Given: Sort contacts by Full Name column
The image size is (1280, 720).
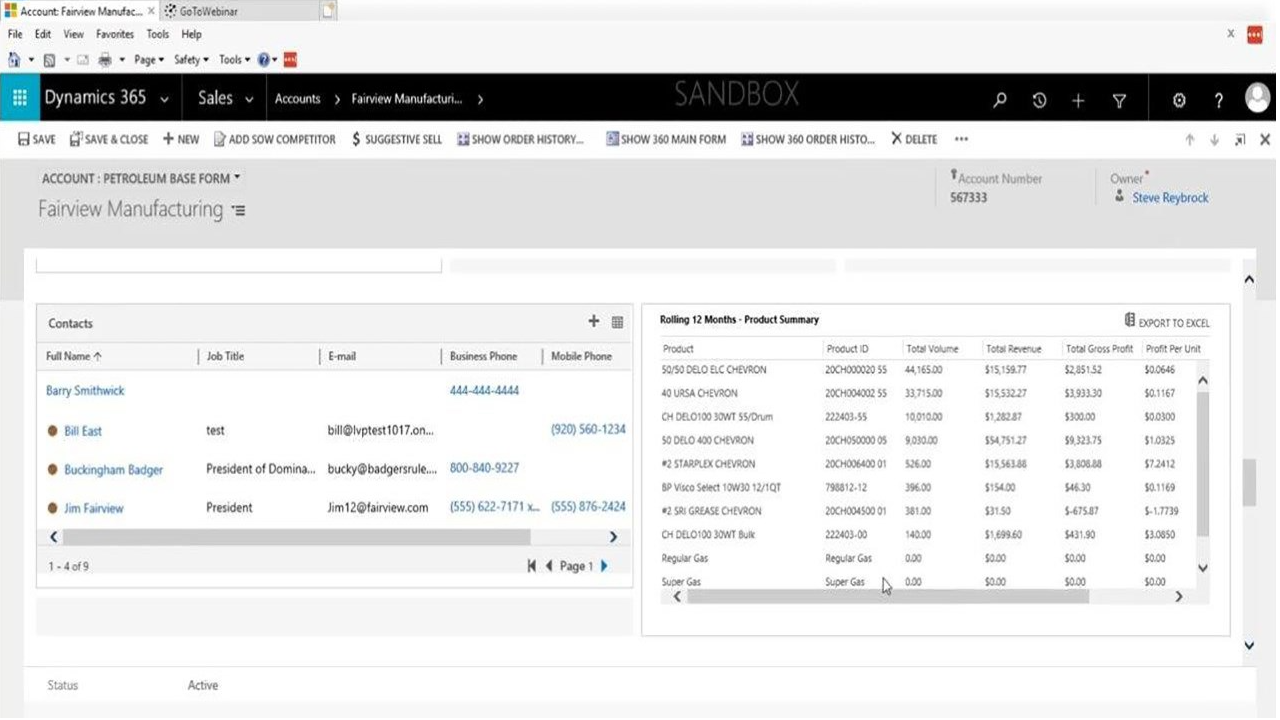Looking at the screenshot, I should (x=74, y=356).
